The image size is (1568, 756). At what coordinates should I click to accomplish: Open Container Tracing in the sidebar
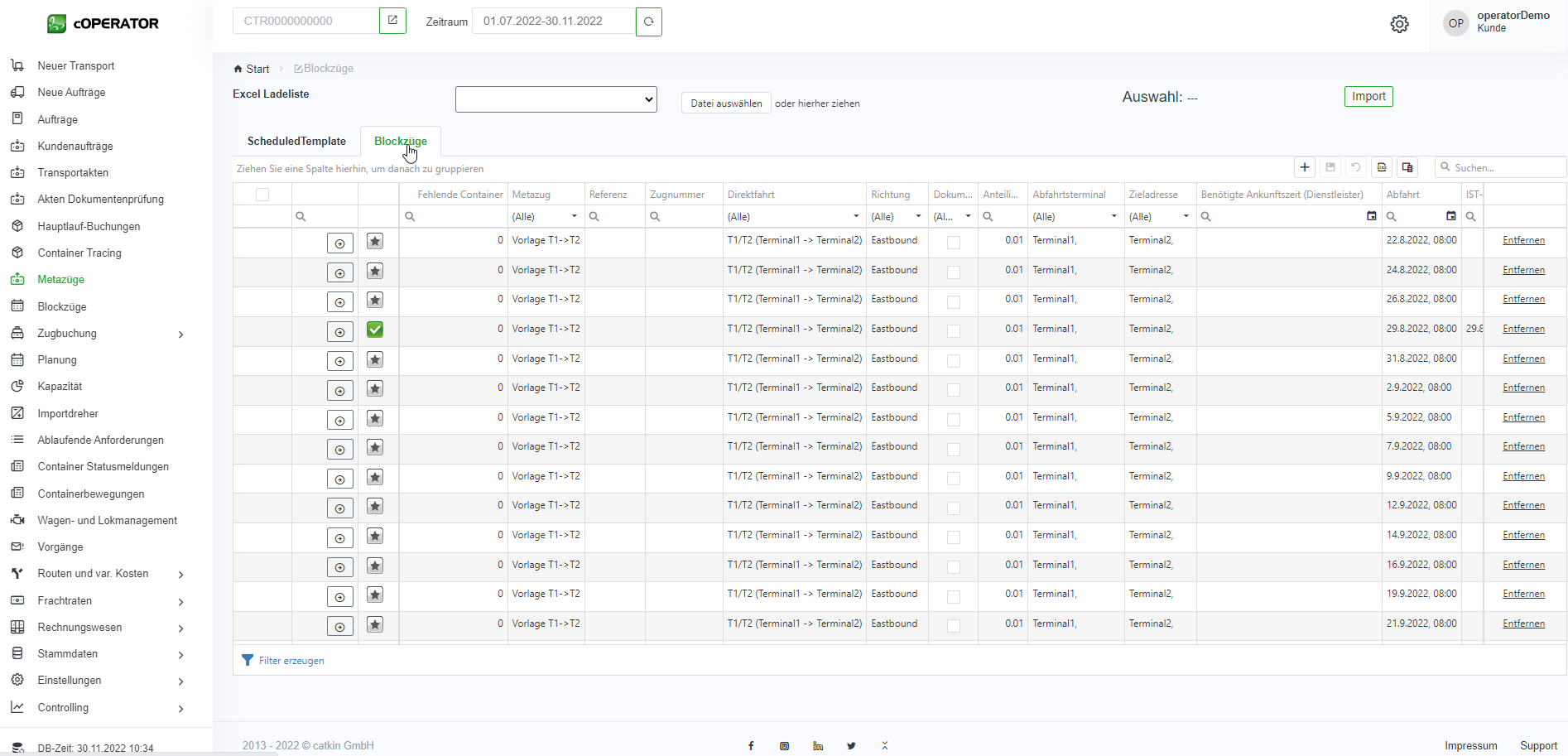click(79, 253)
